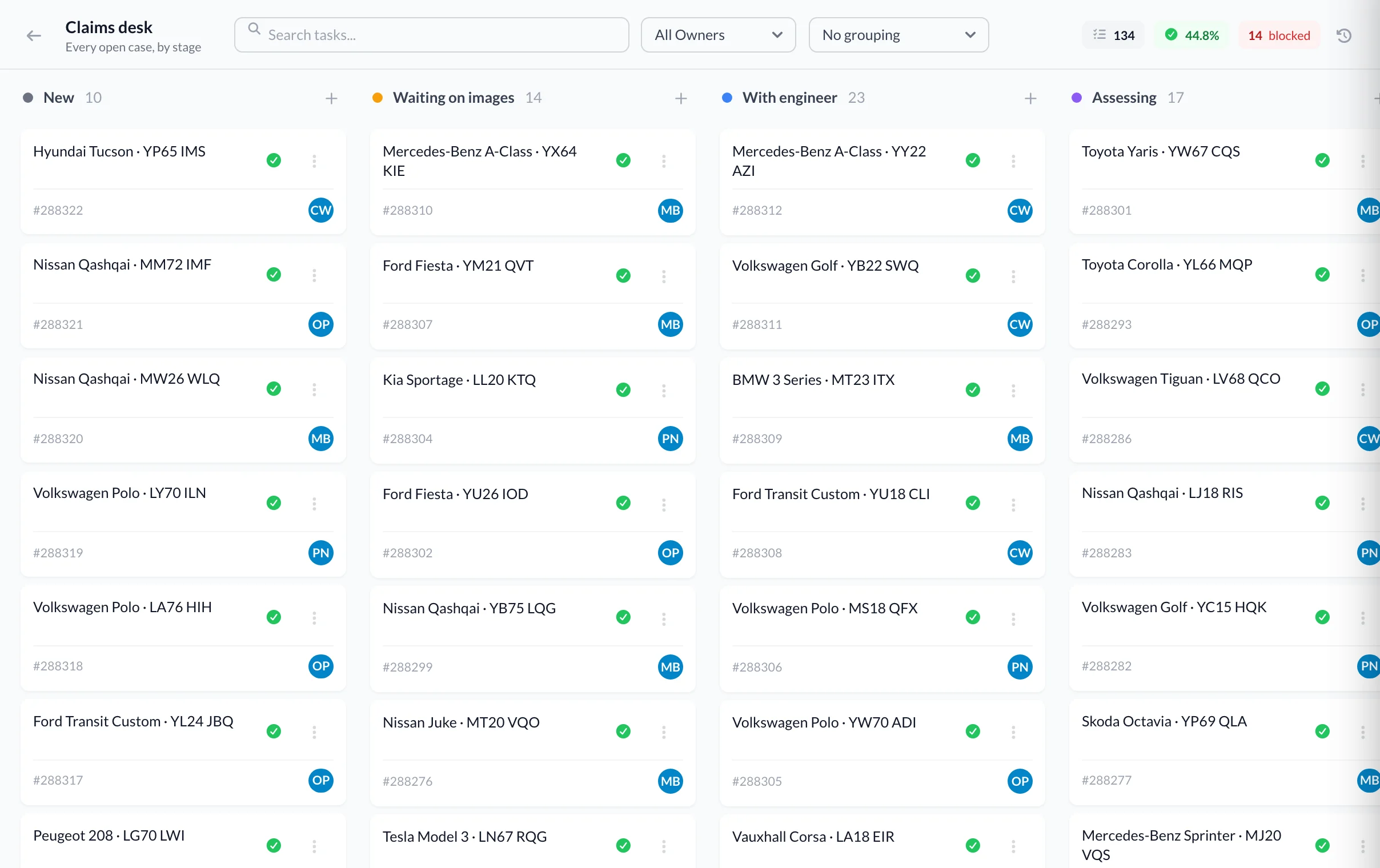Open Nissan Qashqai YB75 LQG card

(x=533, y=639)
